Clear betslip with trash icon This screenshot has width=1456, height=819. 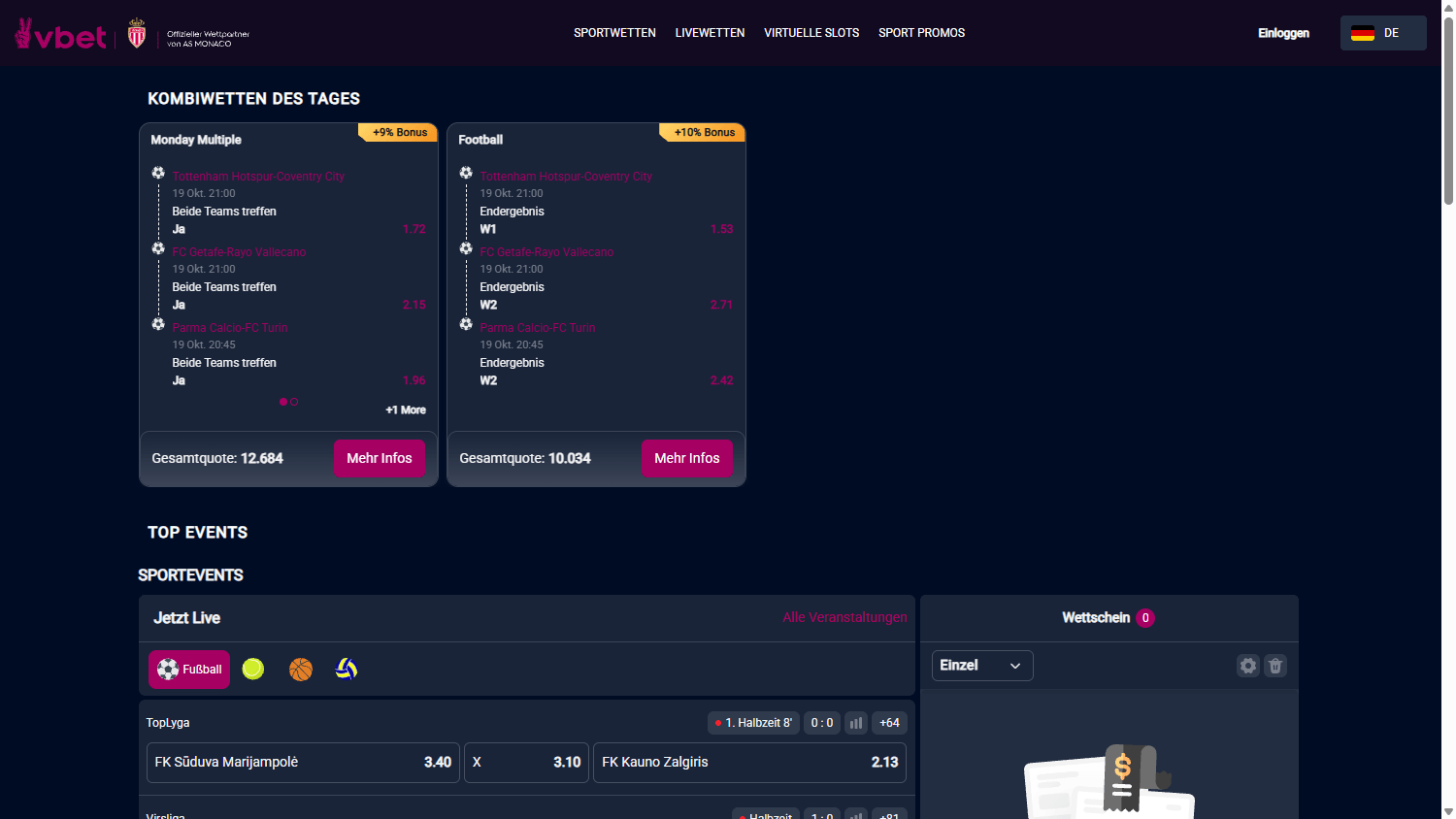coord(1275,666)
